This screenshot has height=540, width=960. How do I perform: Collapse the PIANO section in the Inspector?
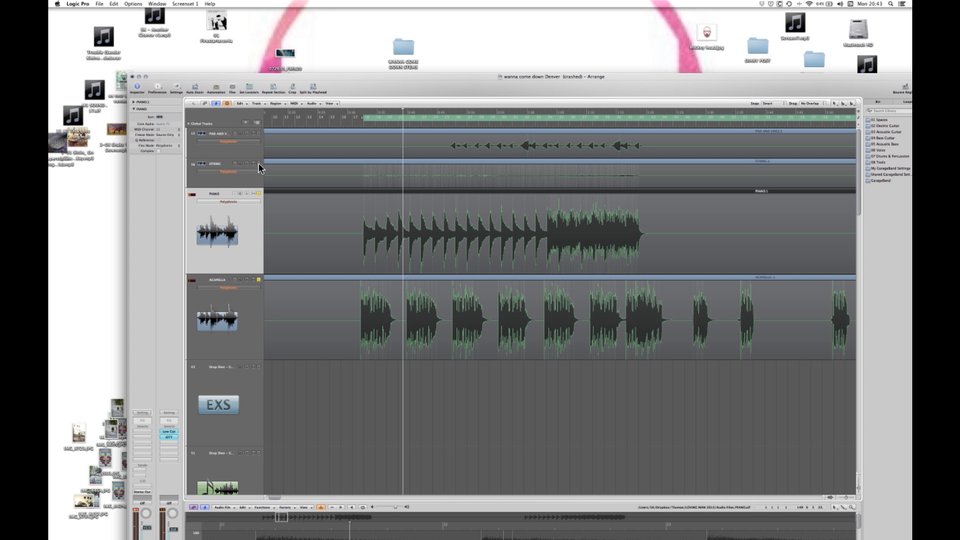133,109
